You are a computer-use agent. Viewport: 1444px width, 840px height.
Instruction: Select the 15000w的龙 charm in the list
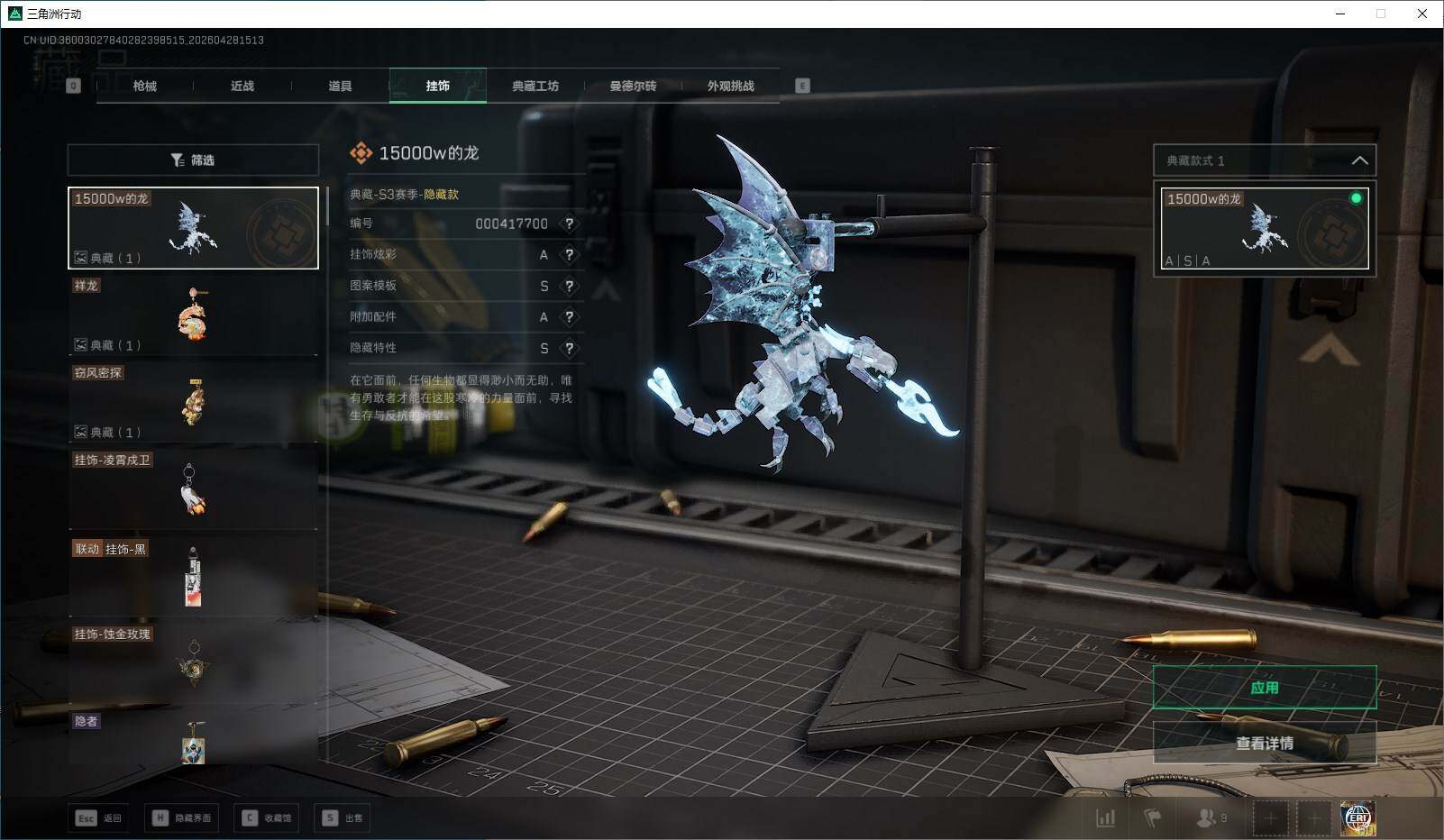(193, 228)
